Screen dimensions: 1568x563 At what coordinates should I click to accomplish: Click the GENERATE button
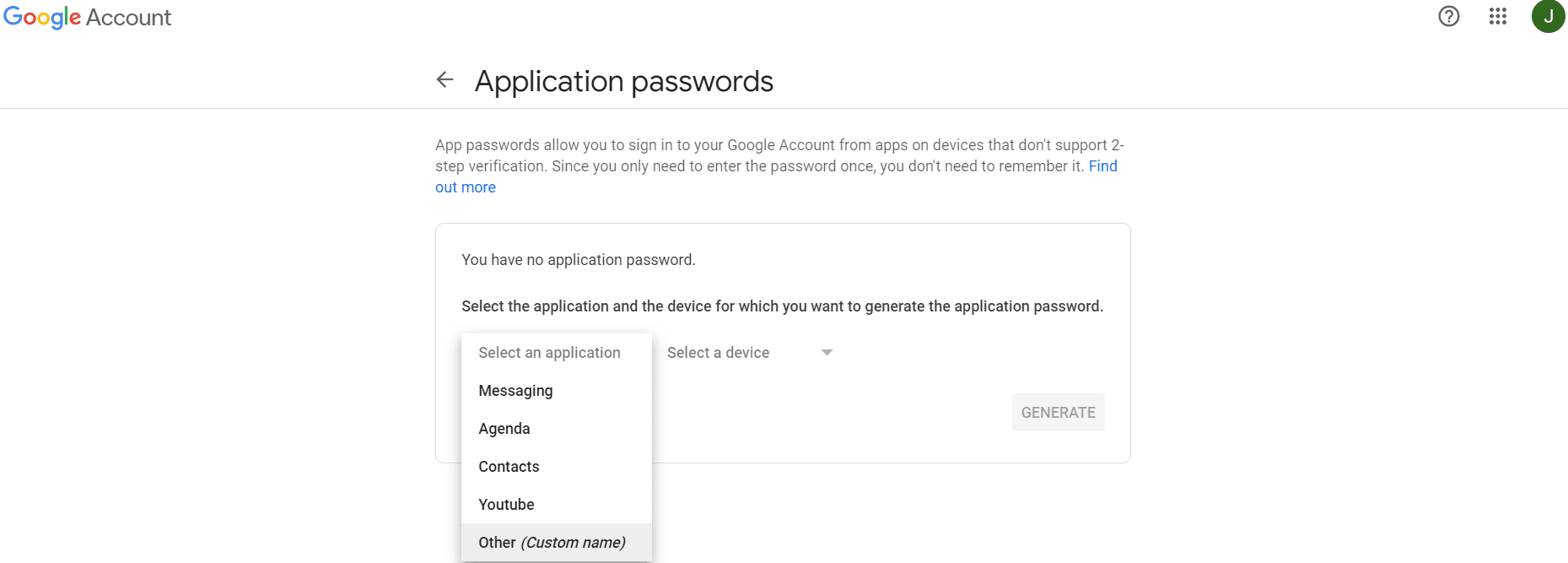1059,413
